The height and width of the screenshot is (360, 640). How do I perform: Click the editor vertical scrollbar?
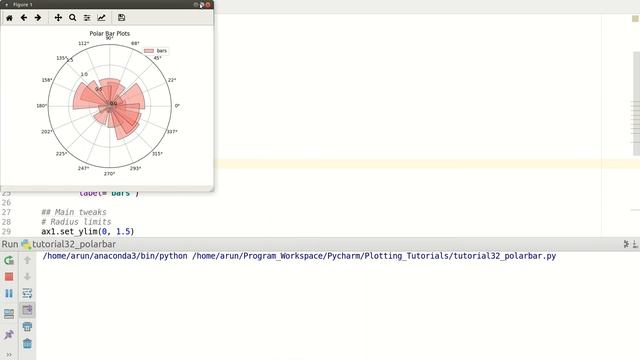[636, 104]
